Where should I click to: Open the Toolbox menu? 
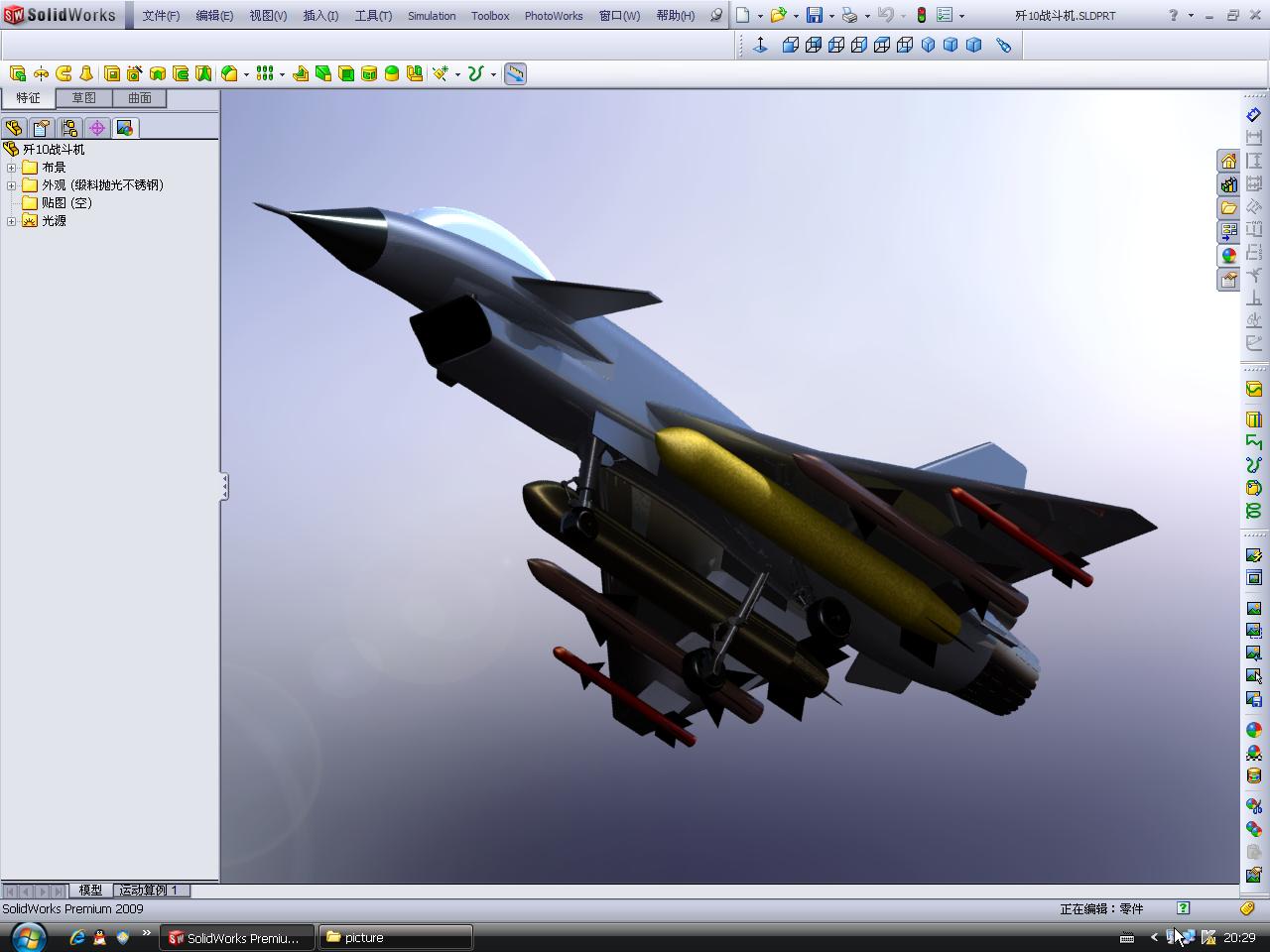point(490,16)
